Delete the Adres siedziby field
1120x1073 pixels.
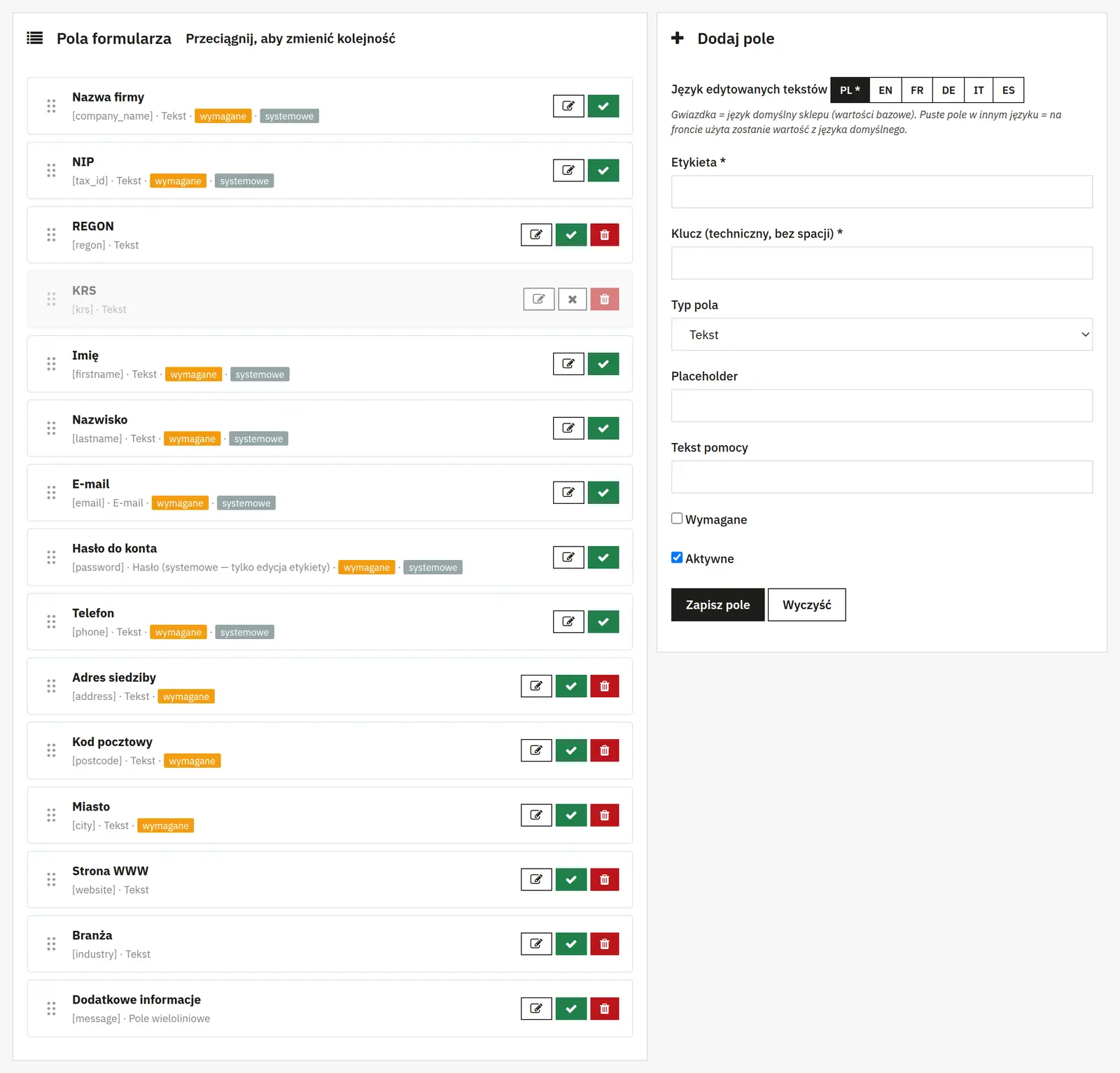coord(605,686)
